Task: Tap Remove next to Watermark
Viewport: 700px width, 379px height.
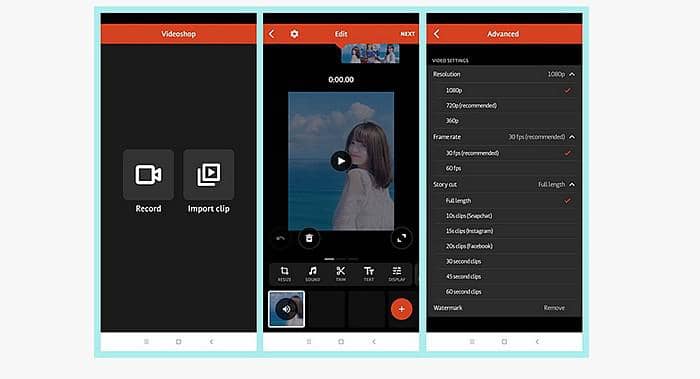Action: point(554,308)
